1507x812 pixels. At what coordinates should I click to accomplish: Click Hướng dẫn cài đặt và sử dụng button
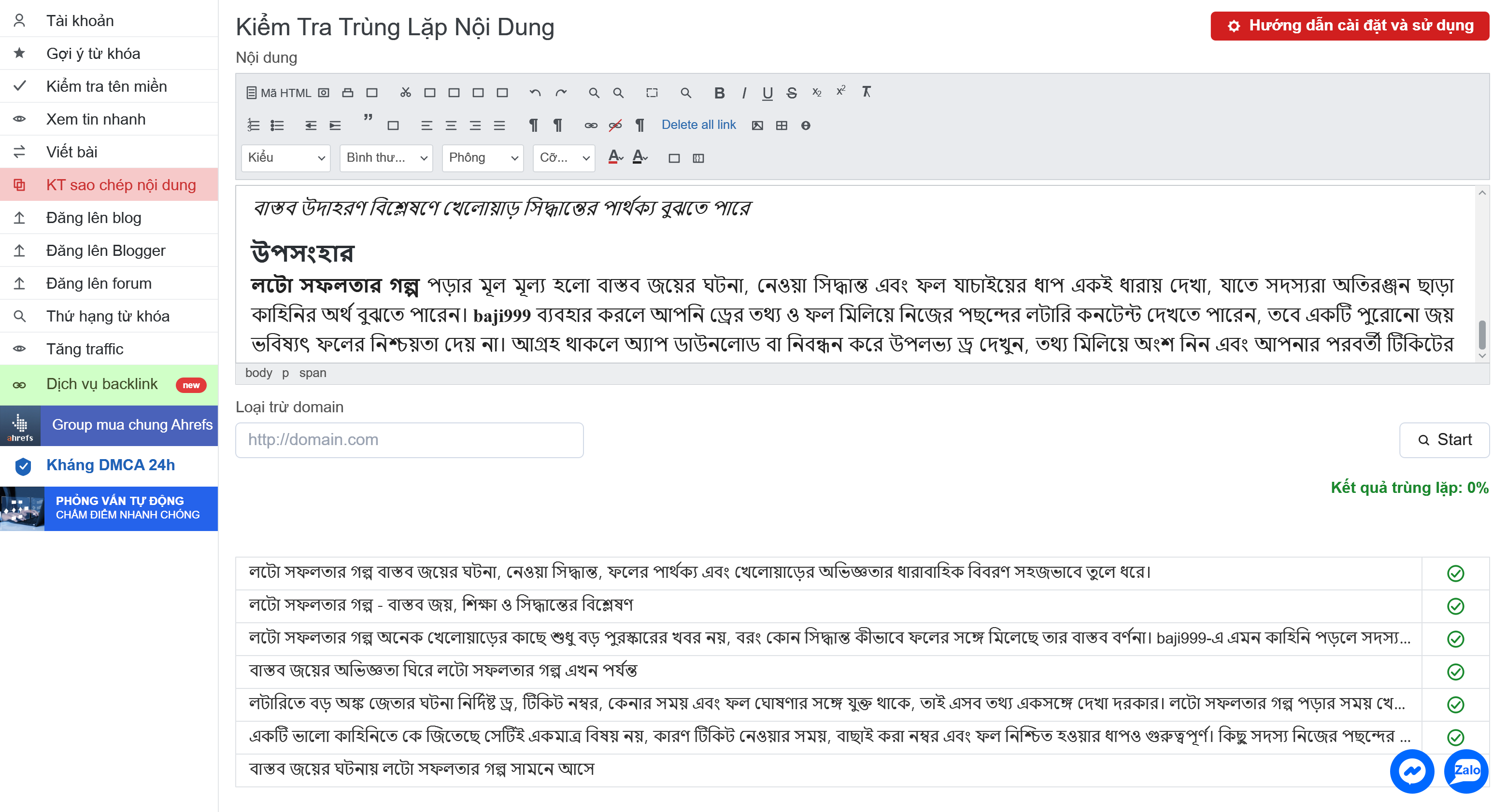tap(1350, 26)
